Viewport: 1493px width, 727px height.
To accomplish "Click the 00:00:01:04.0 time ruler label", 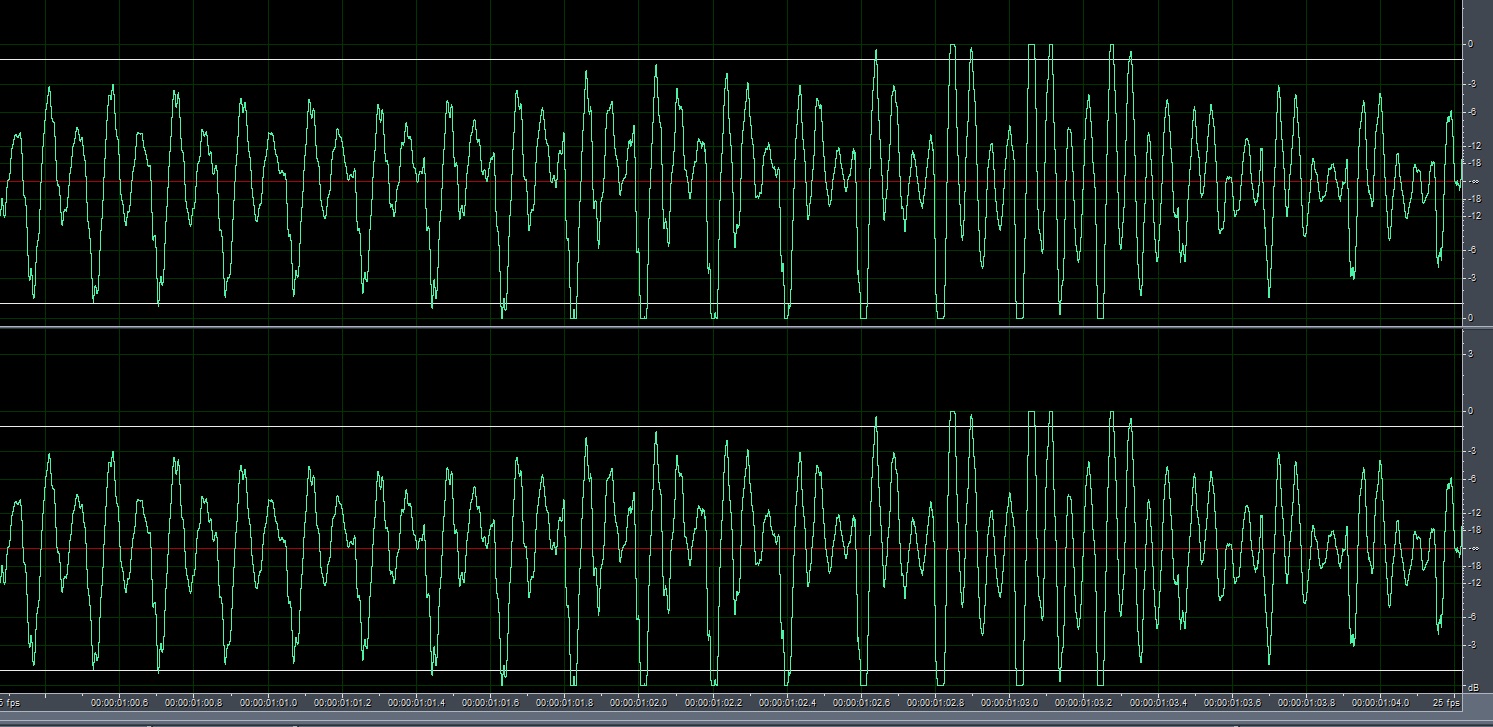I will coord(1382,703).
